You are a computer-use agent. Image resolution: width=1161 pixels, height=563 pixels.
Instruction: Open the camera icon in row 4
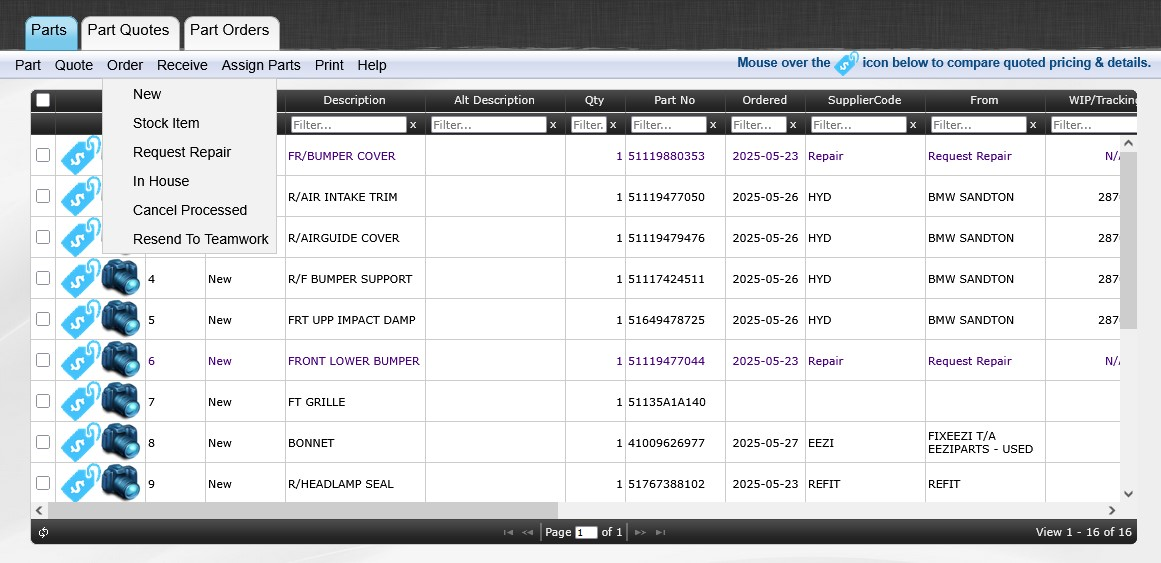[x=121, y=279]
